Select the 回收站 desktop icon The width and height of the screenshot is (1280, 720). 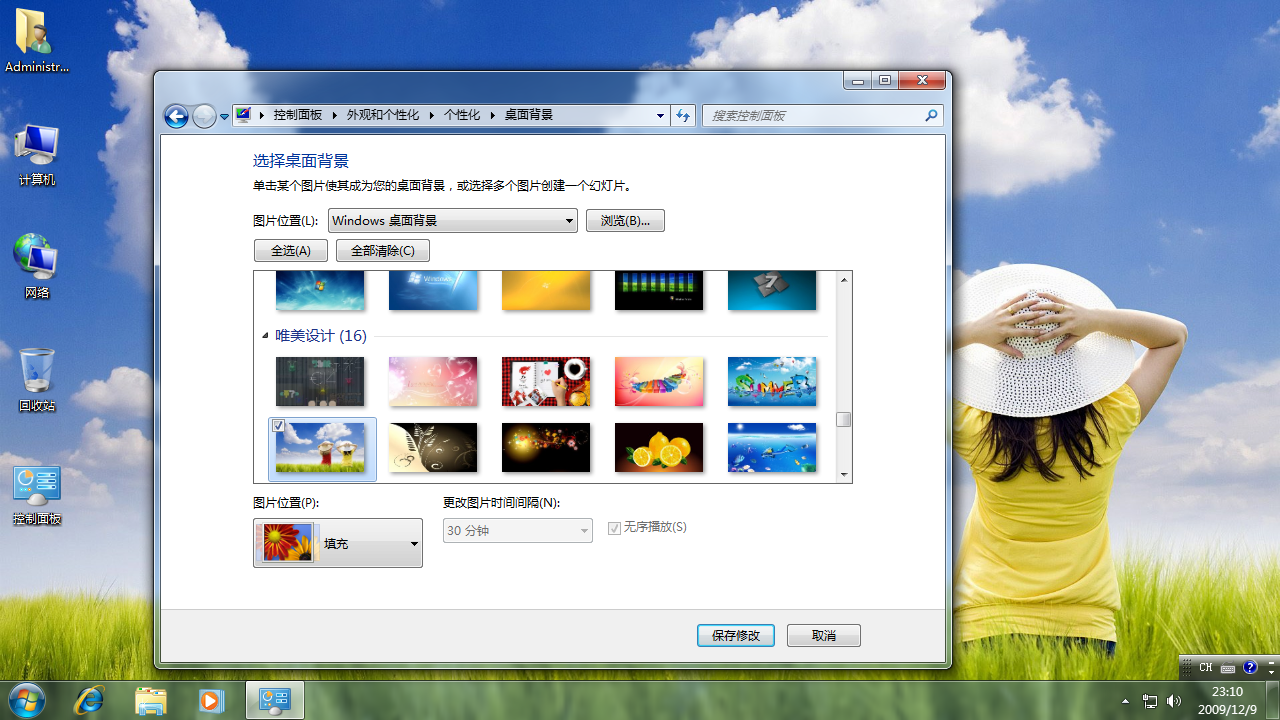click(x=37, y=381)
